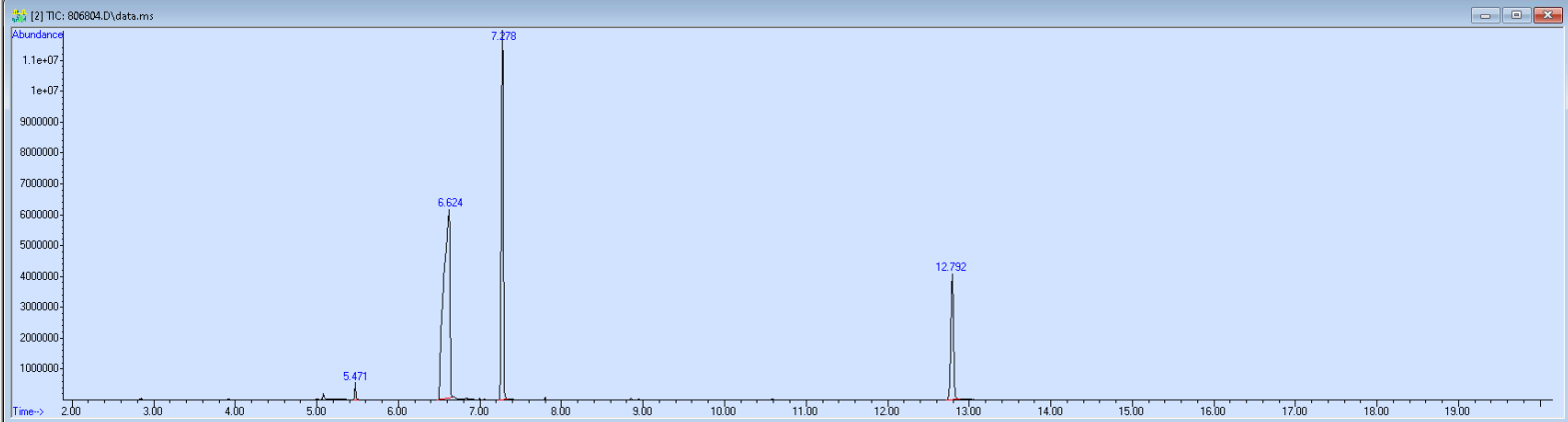Click the 1e+07 abundance tick value
Screen dimensions: 1568x422
tap(44, 90)
